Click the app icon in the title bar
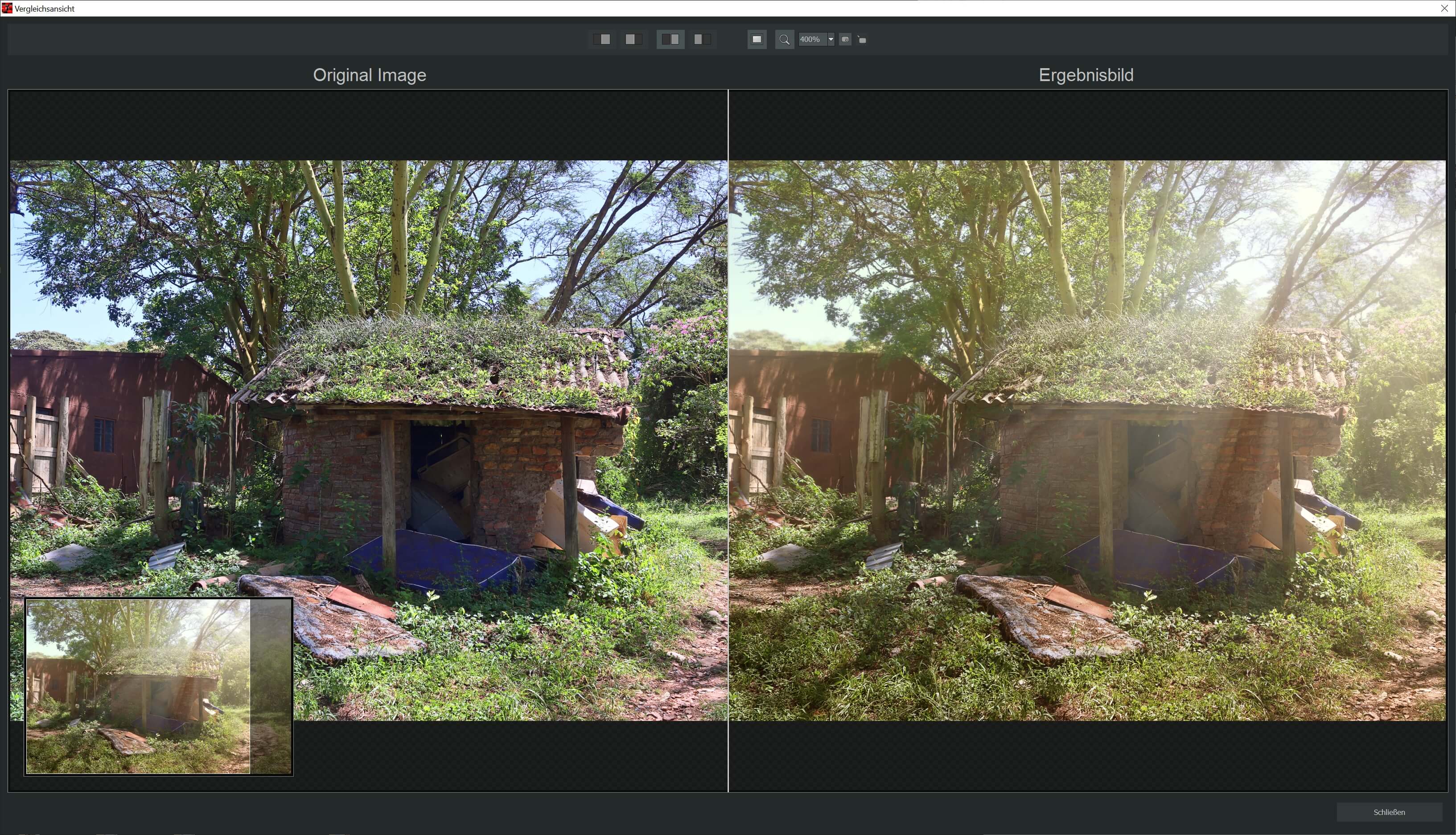The image size is (1456, 835). coord(7,8)
